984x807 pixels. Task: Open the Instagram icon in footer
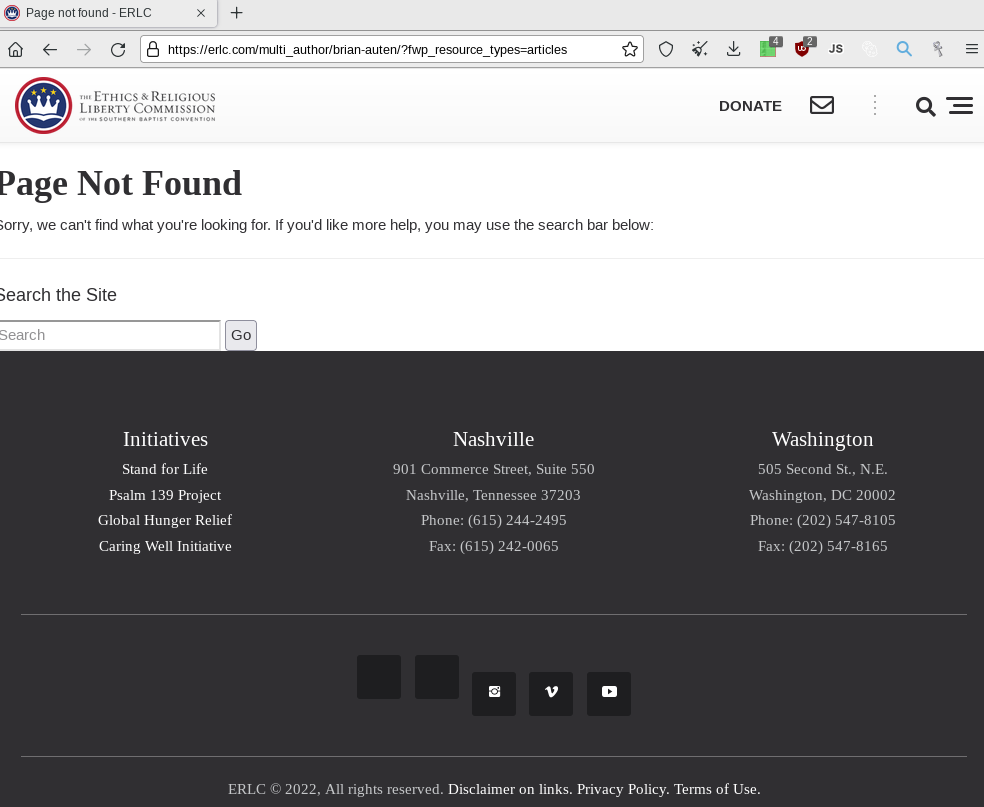pos(494,693)
